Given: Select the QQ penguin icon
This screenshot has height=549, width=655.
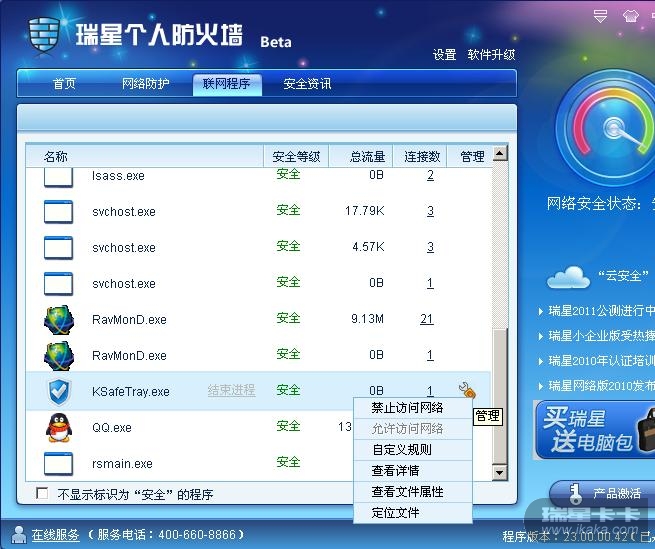Looking at the screenshot, I should point(58,427).
